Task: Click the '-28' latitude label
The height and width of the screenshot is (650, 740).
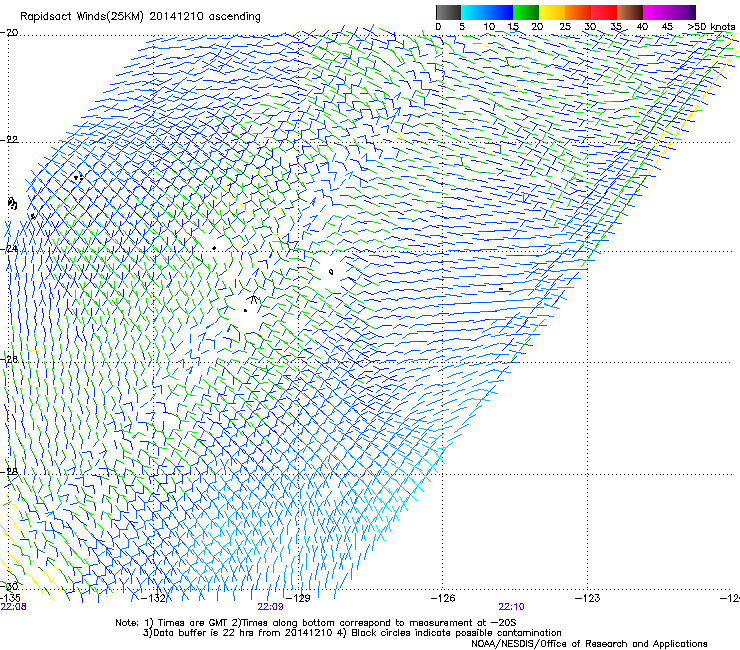Action: pyautogui.click(x=9, y=472)
